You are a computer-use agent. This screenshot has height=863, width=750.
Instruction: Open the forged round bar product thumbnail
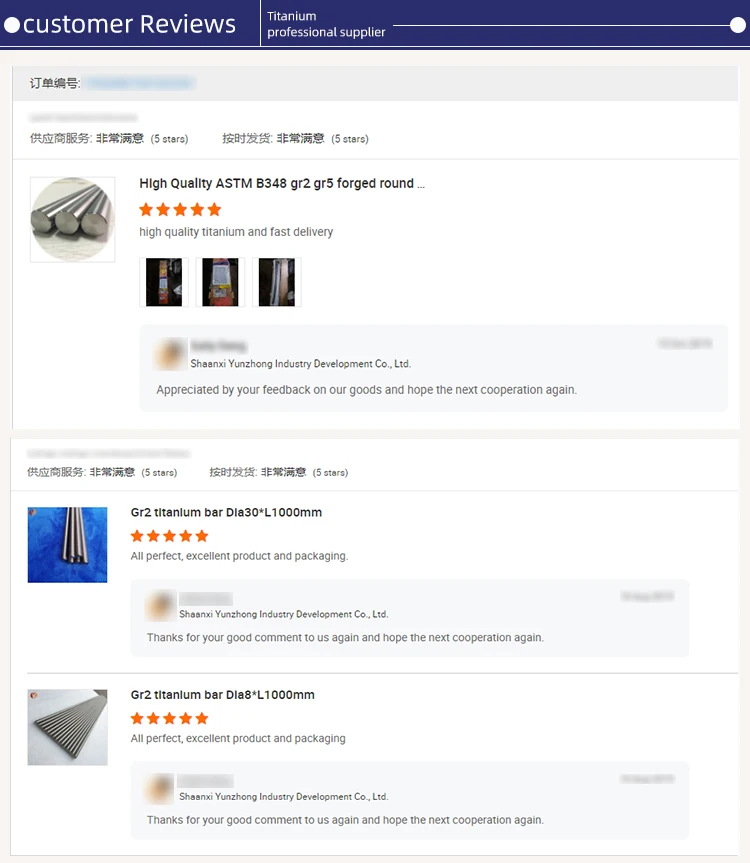point(73,219)
